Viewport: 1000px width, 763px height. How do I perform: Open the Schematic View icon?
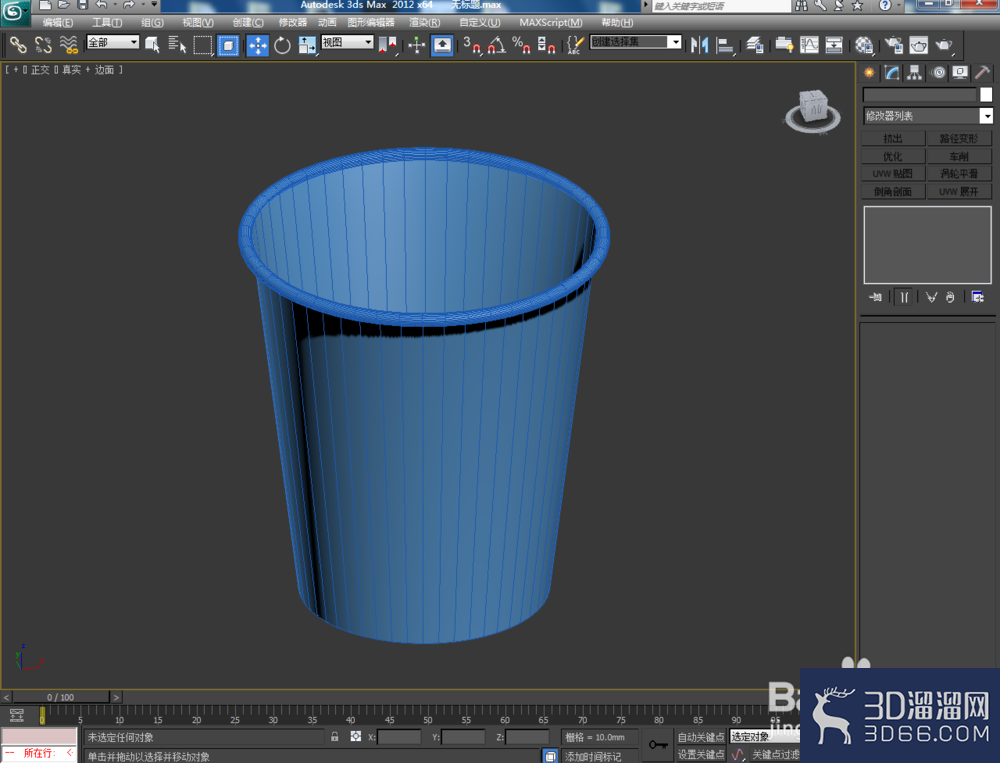(x=834, y=45)
